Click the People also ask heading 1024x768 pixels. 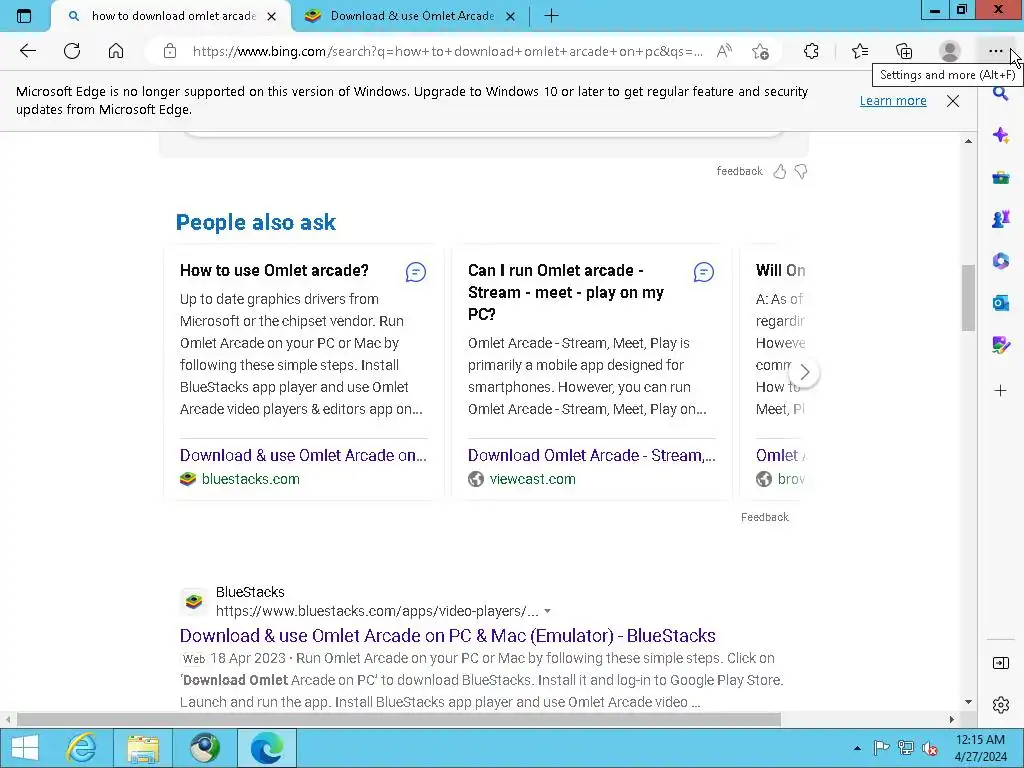(255, 222)
